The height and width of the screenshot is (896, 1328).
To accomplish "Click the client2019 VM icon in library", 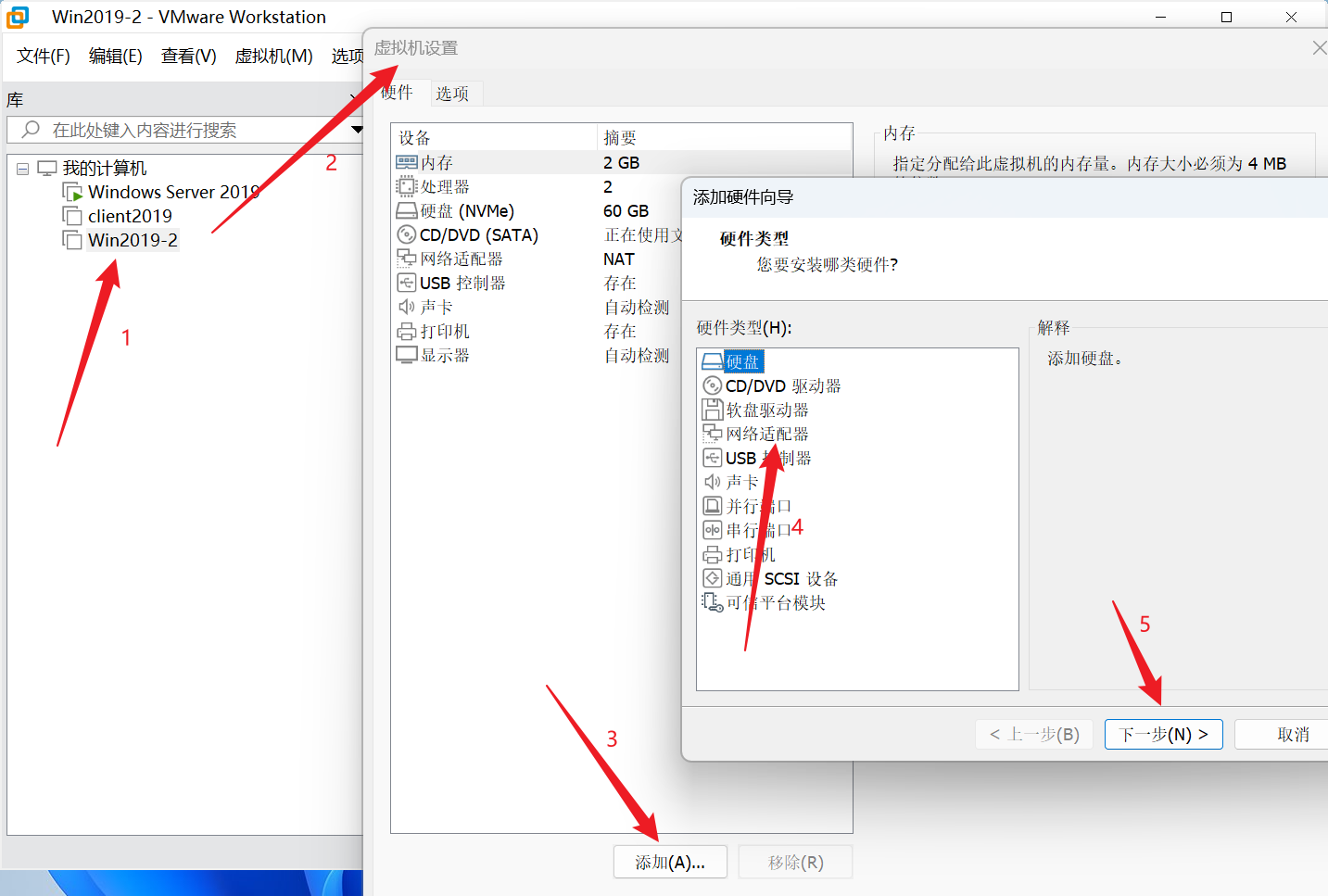I will point(72,216).
